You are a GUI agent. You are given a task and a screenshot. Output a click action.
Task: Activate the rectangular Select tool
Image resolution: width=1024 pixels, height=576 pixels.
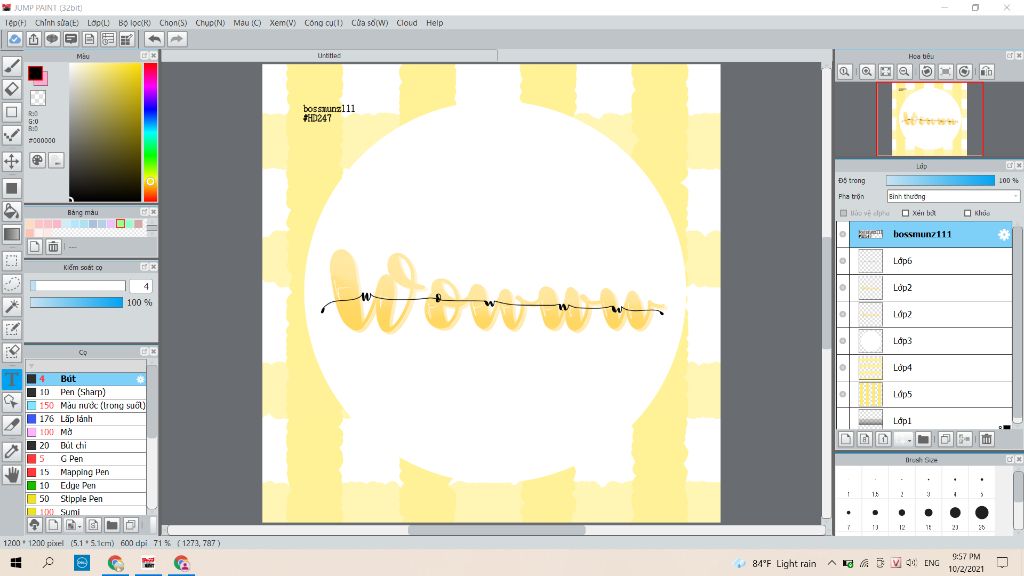(12, 261)
